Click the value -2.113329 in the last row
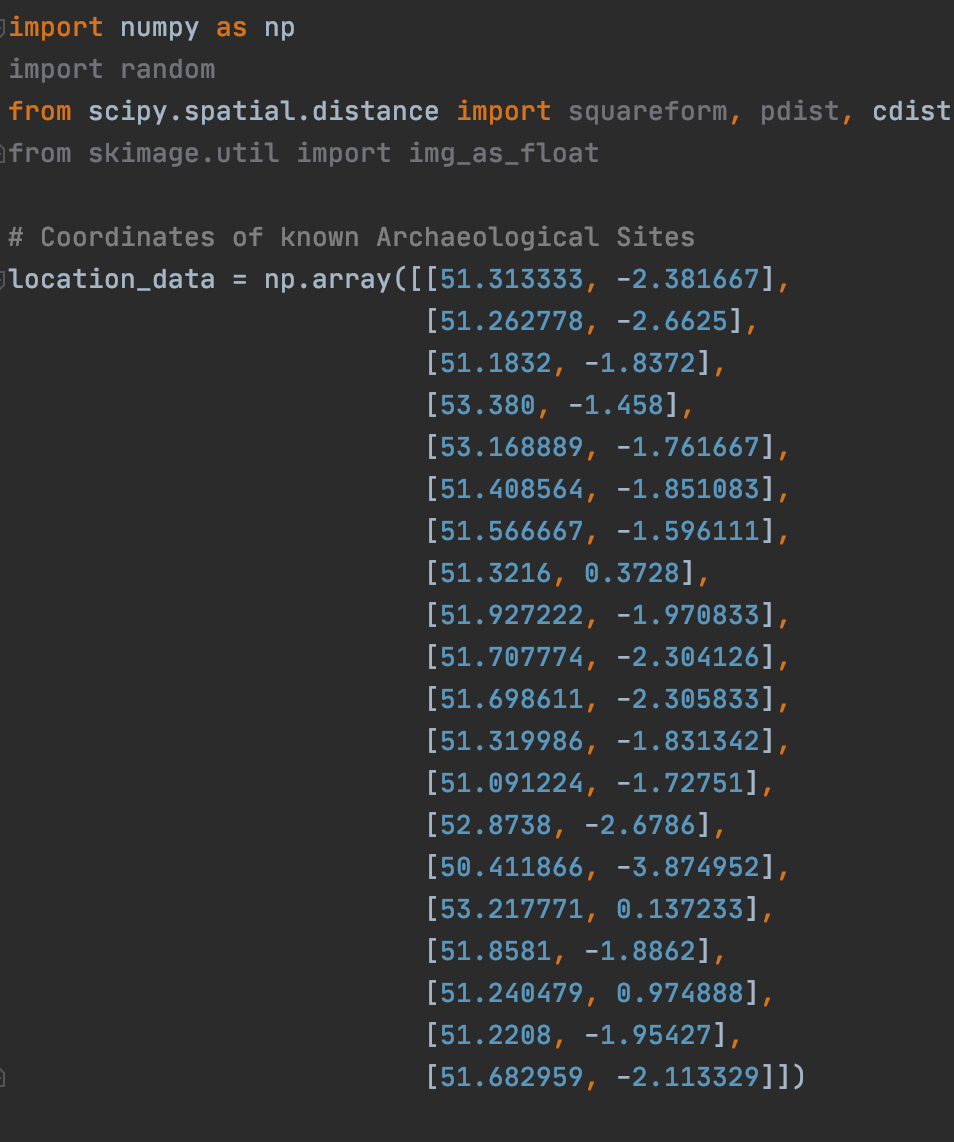The image size is (954, 1142). pyautogui.click(x=688, y=1077)
